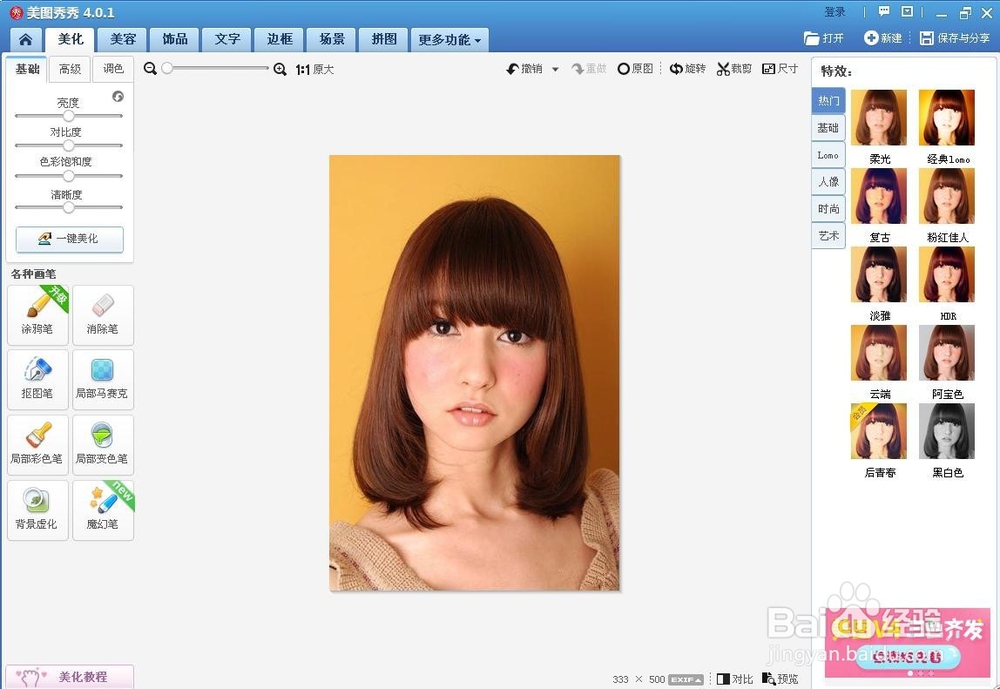Viewport: 1000px width, 689px height.
Task: Click 1:1 原大 actual size button
Action: 314,69
